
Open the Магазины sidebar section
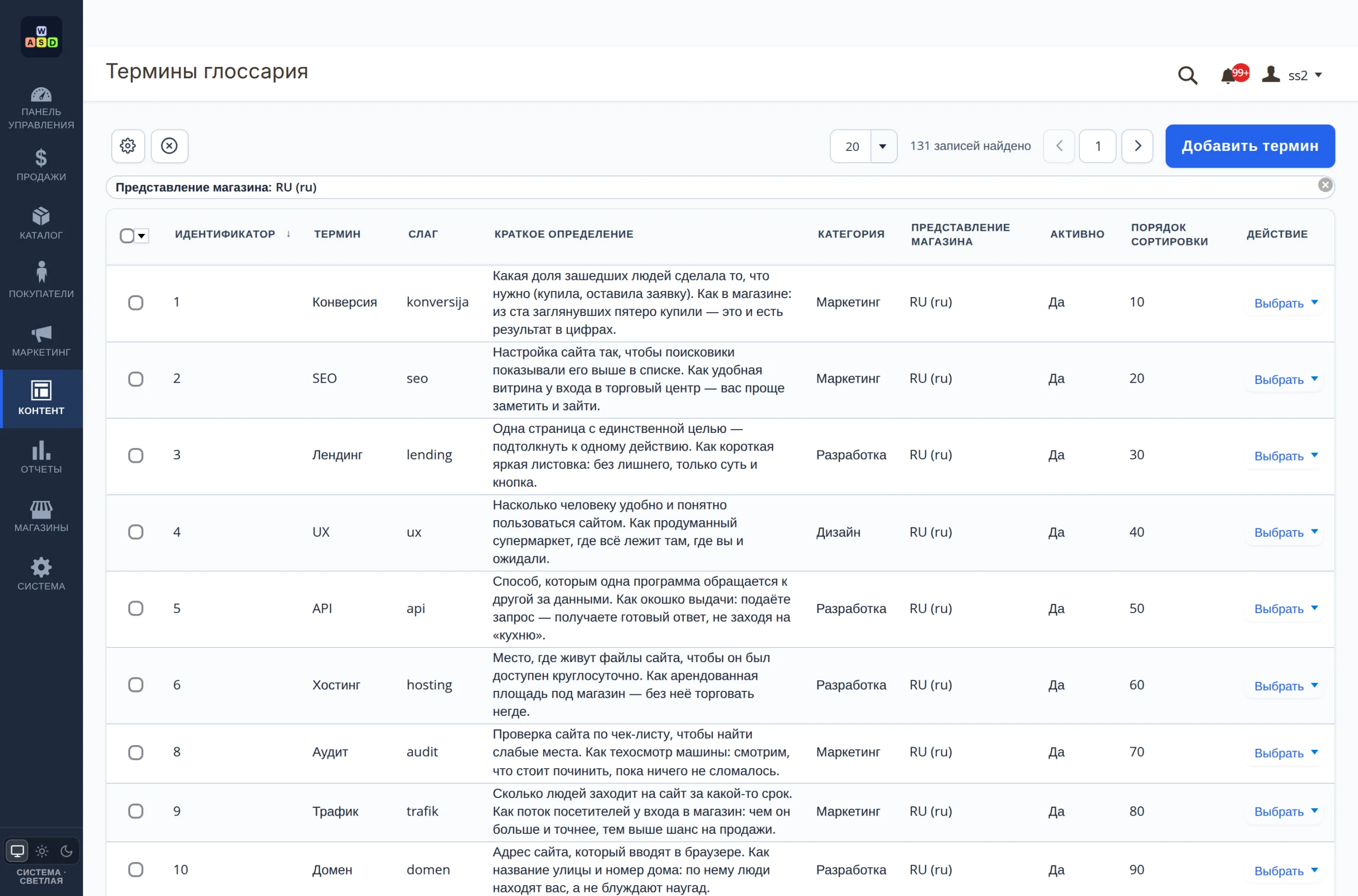click(41, 516)
